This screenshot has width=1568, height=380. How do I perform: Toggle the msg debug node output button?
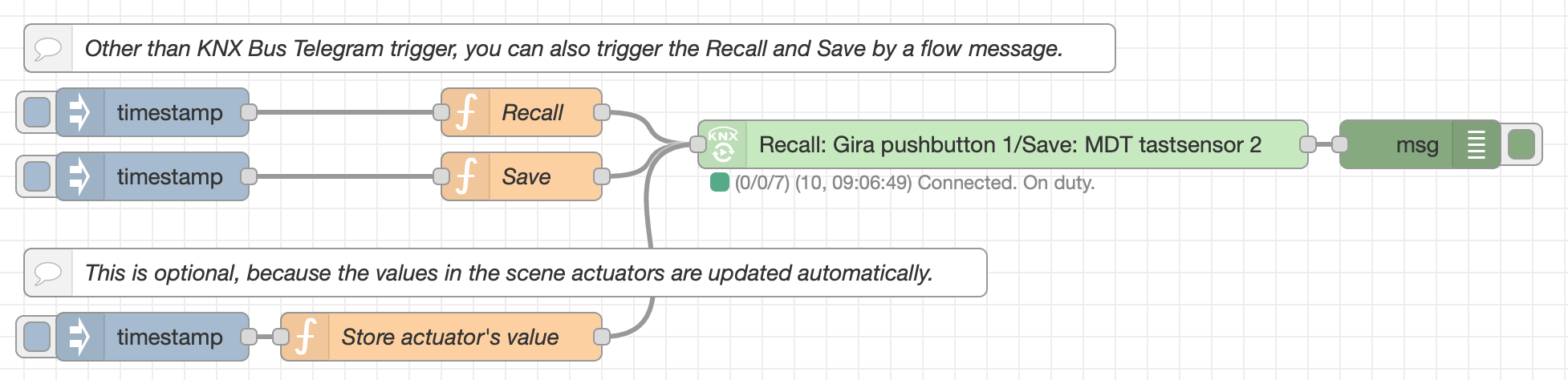1521,144
